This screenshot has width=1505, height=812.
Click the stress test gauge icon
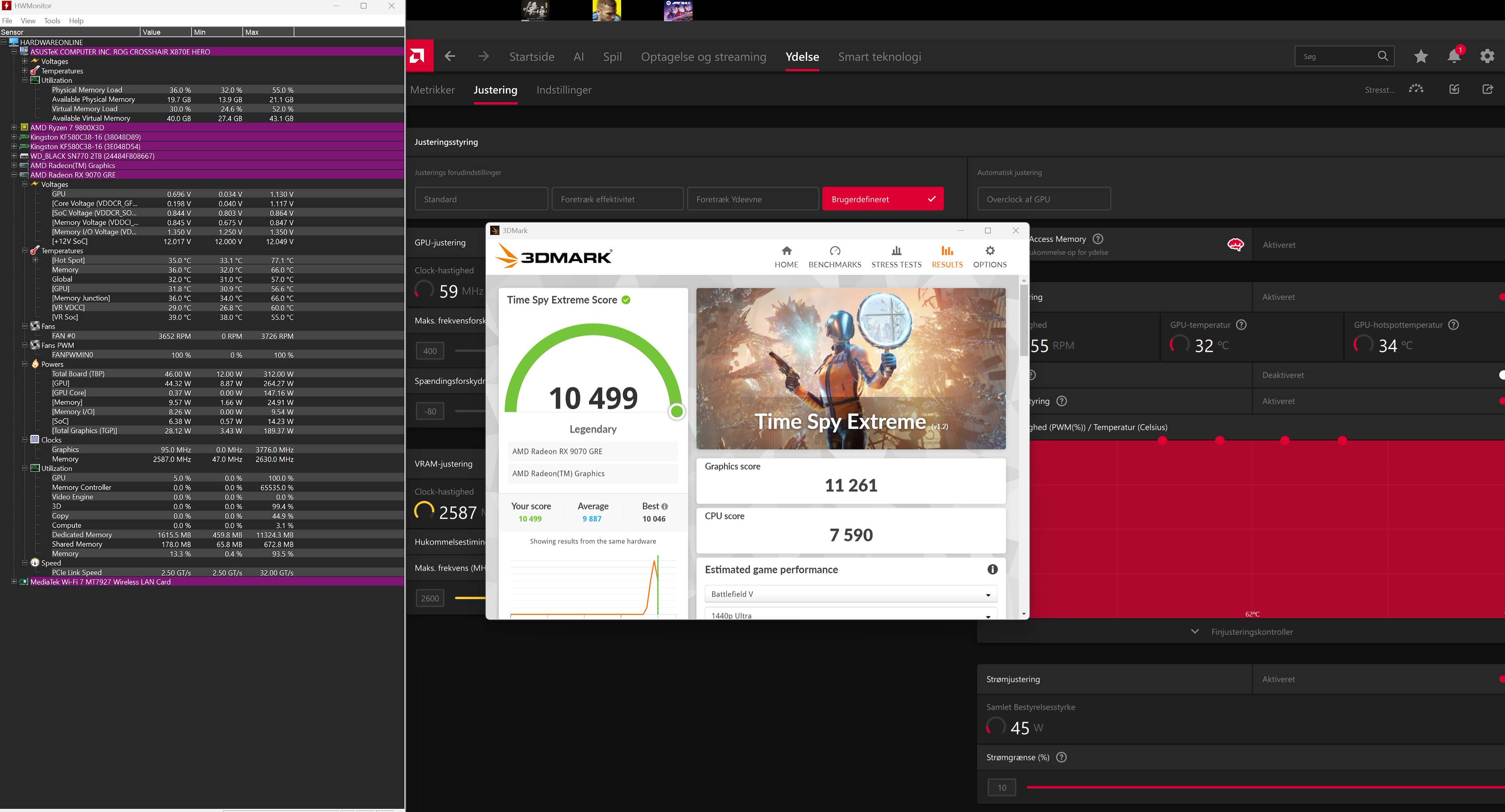tap(1416, 89)
